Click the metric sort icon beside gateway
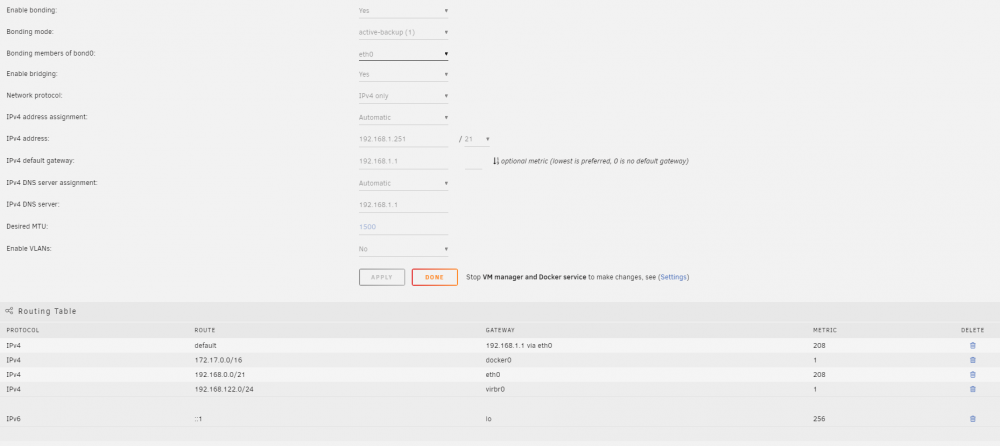This screenshot has height=446, width=1000. tap(496, 161)
